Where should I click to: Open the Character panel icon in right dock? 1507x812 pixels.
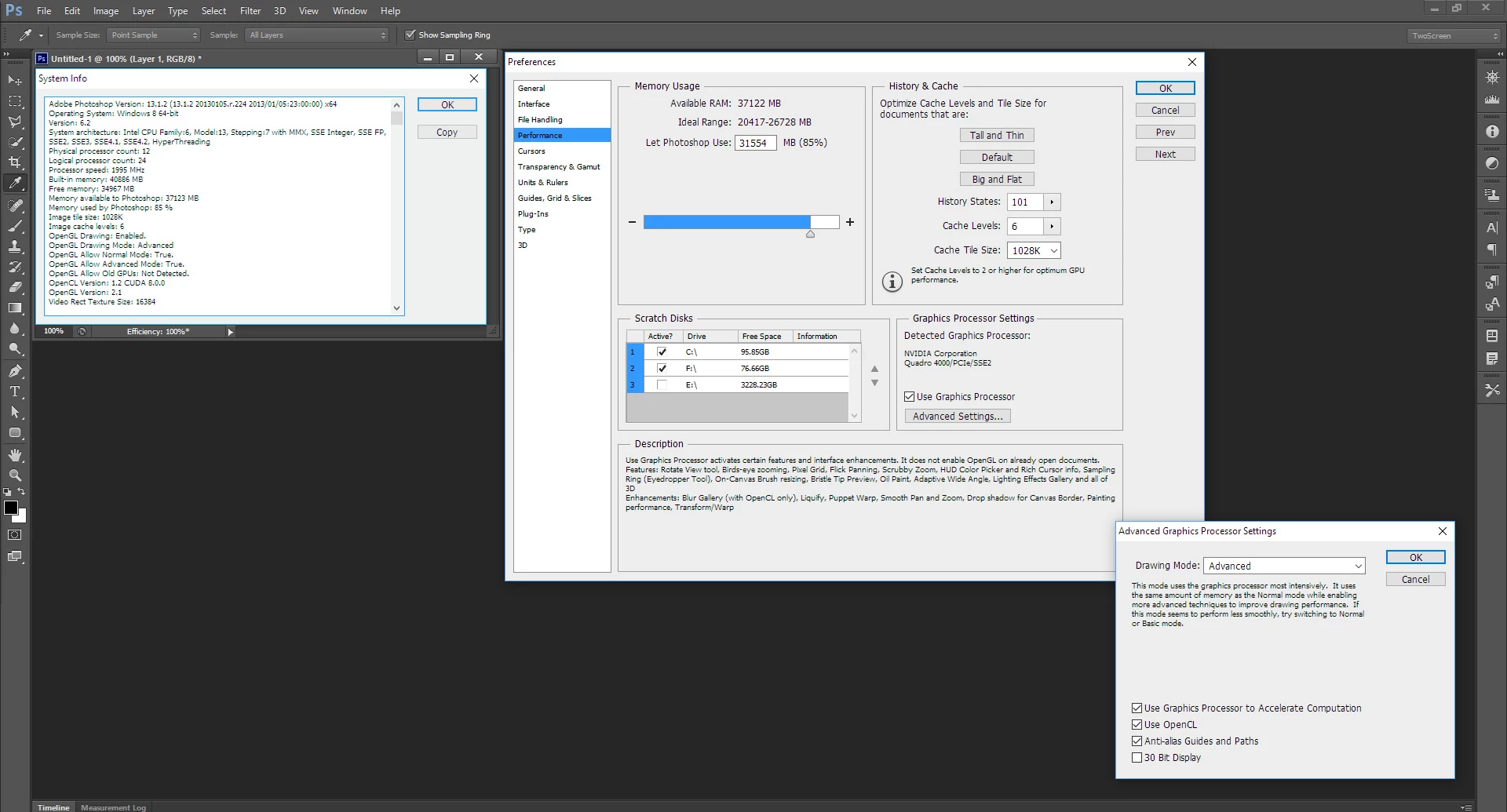point(1492,228)
